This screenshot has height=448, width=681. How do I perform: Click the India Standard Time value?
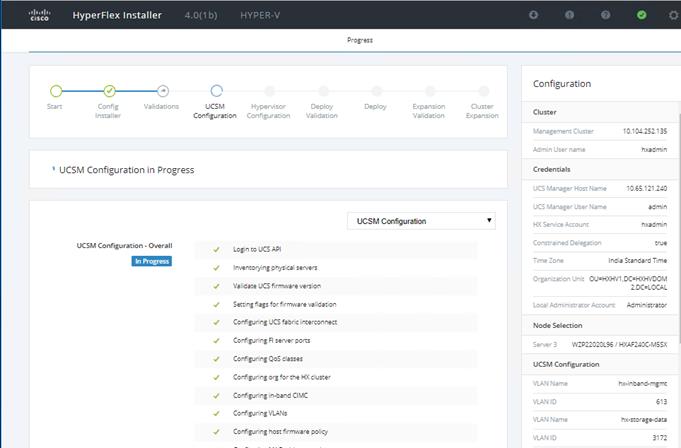point(638,260)
